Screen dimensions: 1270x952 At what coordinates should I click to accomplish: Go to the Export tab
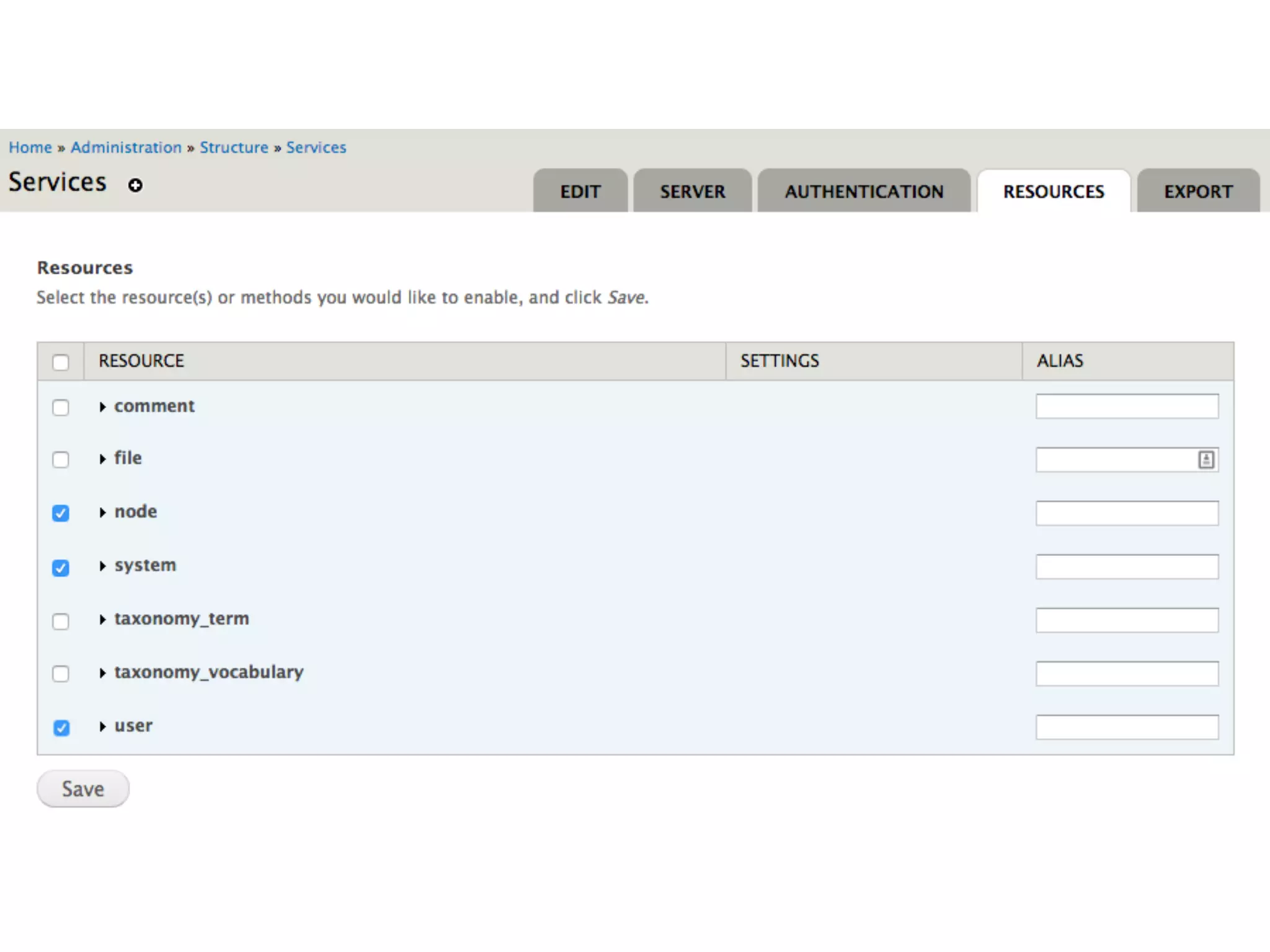pos(1198,192)
